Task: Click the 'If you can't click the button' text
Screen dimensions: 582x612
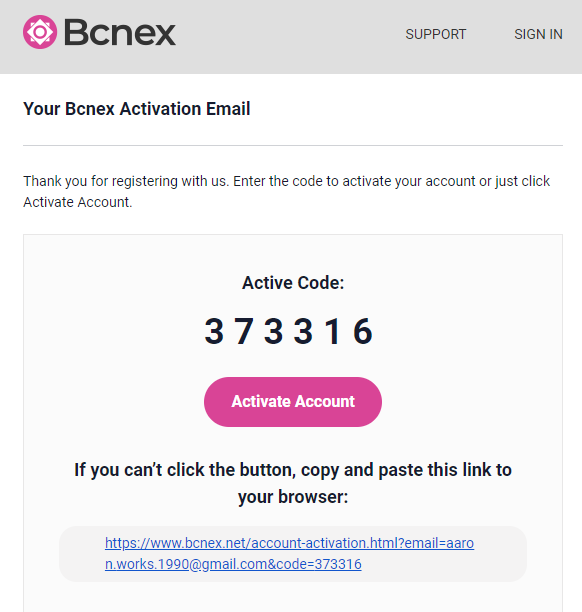Action: tap(293, 470)
